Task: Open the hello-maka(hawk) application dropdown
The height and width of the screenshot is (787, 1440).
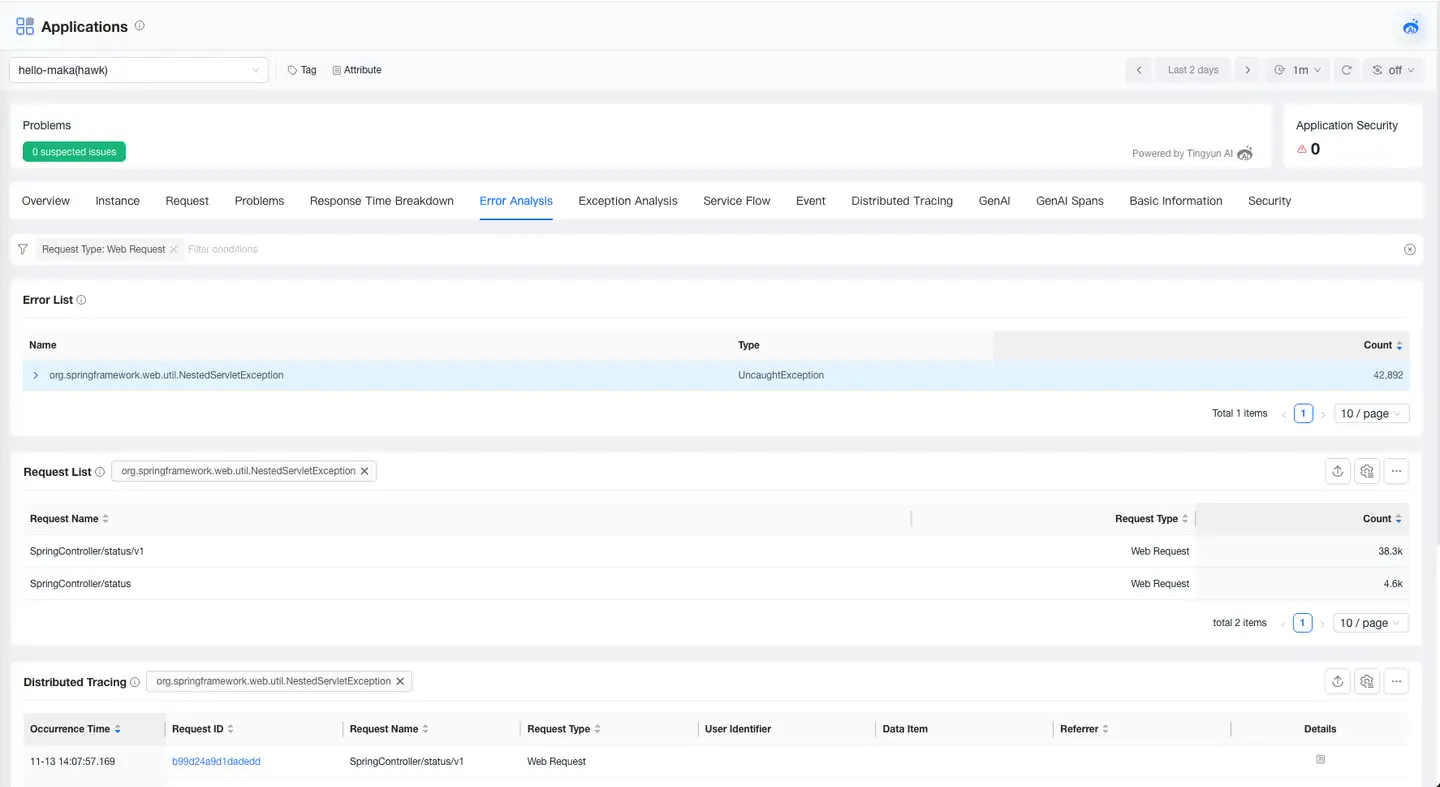Action: [139, 70]
